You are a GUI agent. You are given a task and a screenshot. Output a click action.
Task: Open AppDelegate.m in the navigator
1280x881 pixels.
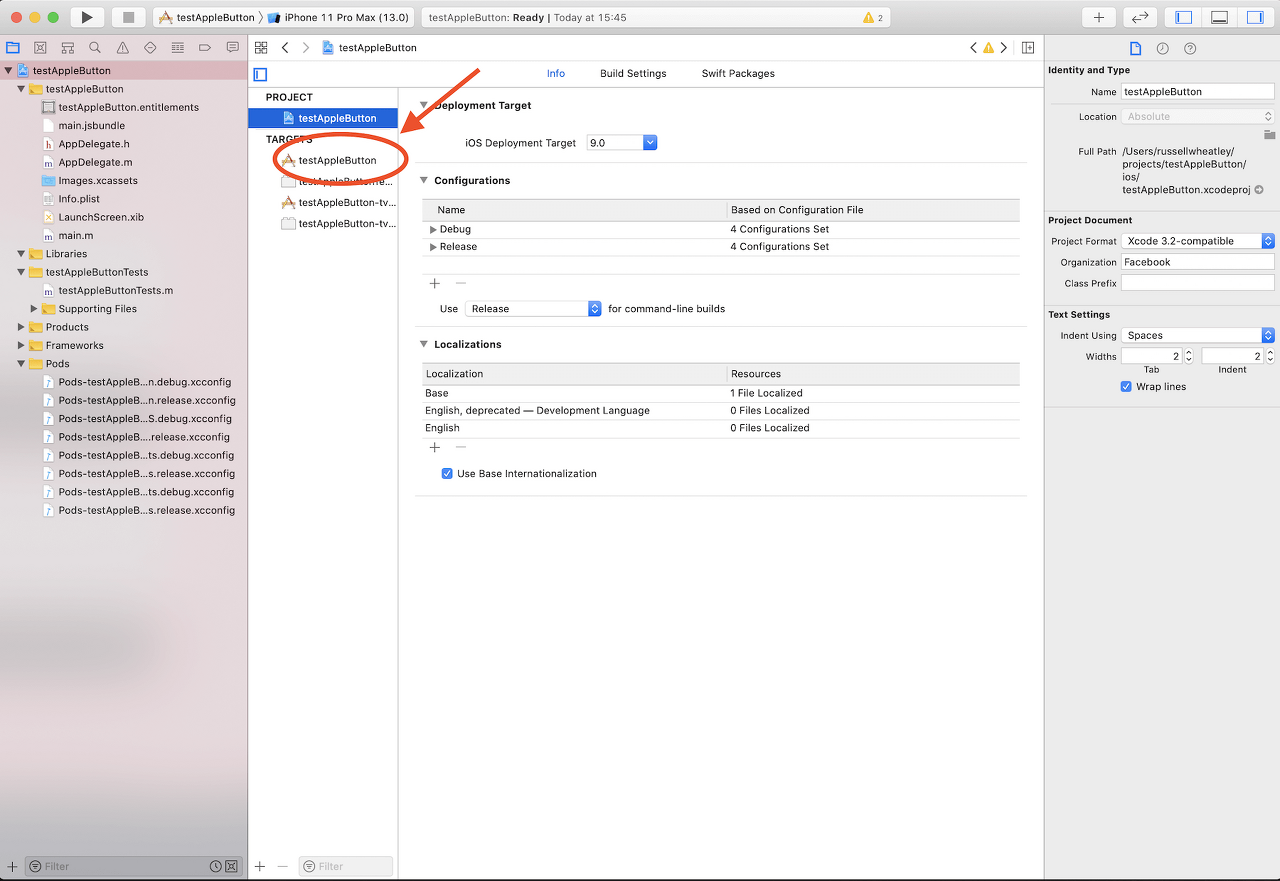tap(95, 162)
